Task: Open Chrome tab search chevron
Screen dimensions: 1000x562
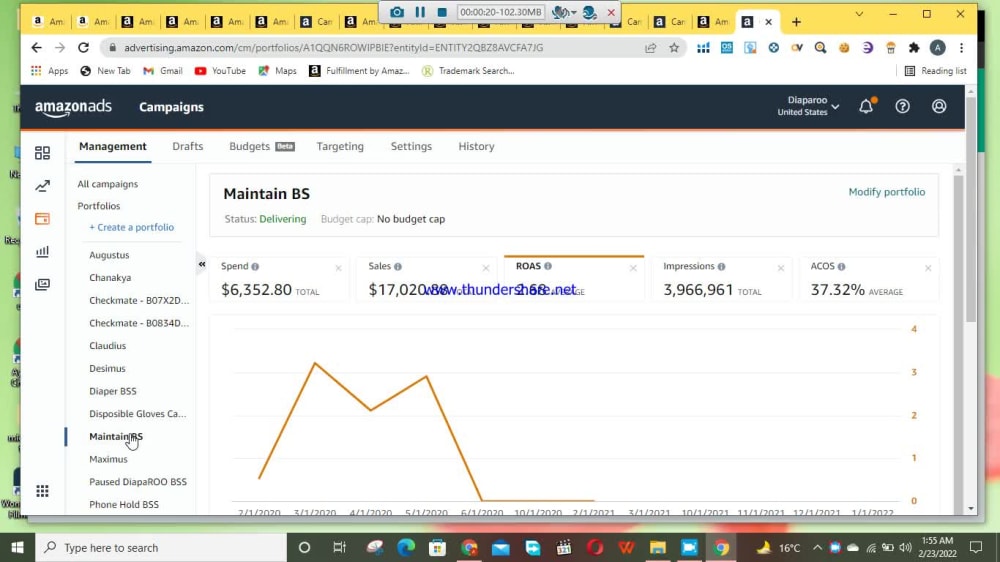Action: 859,14
